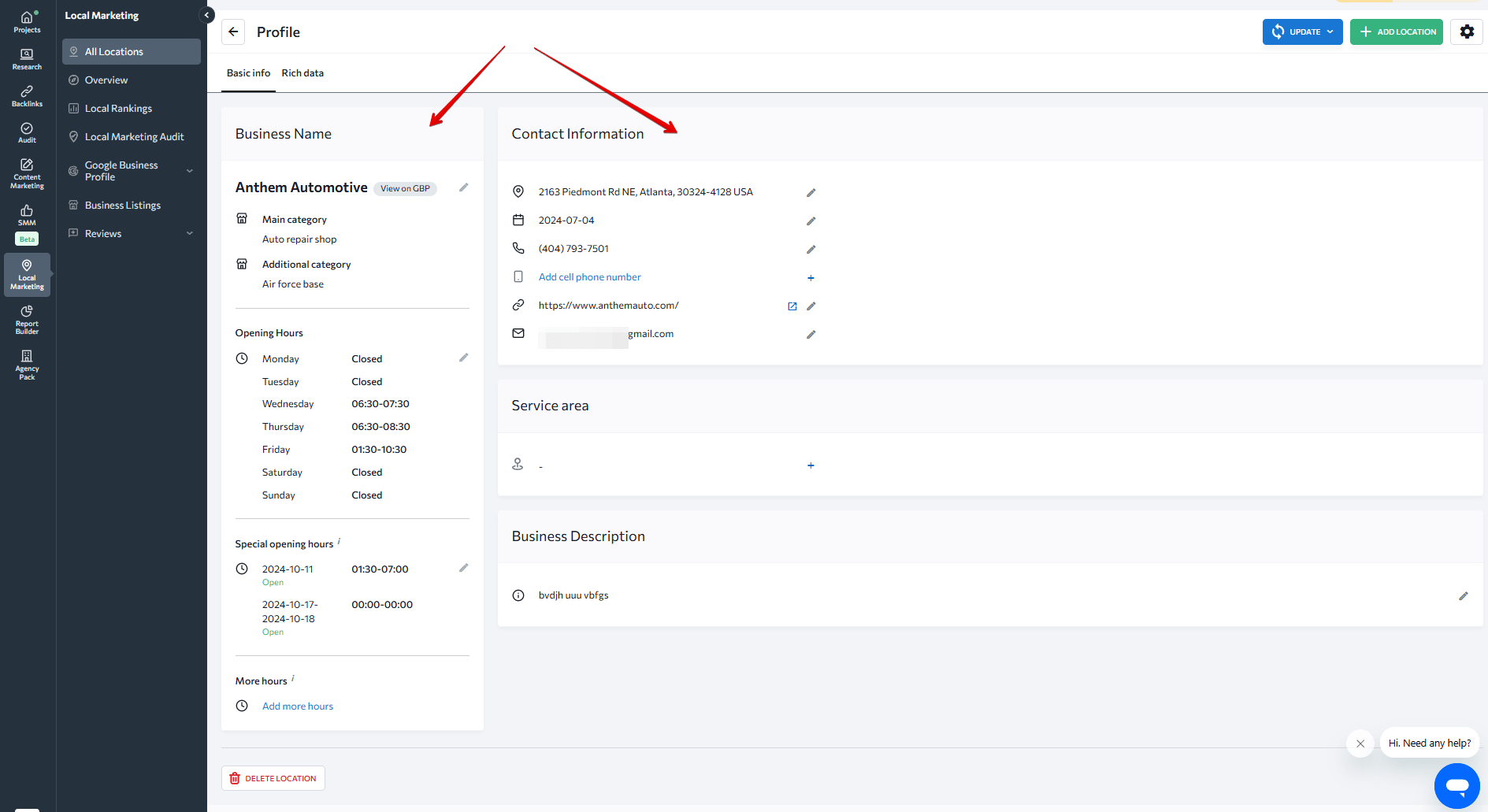
Task: Go to Backlinks in the left rail
Action: (x=27, y=96)
